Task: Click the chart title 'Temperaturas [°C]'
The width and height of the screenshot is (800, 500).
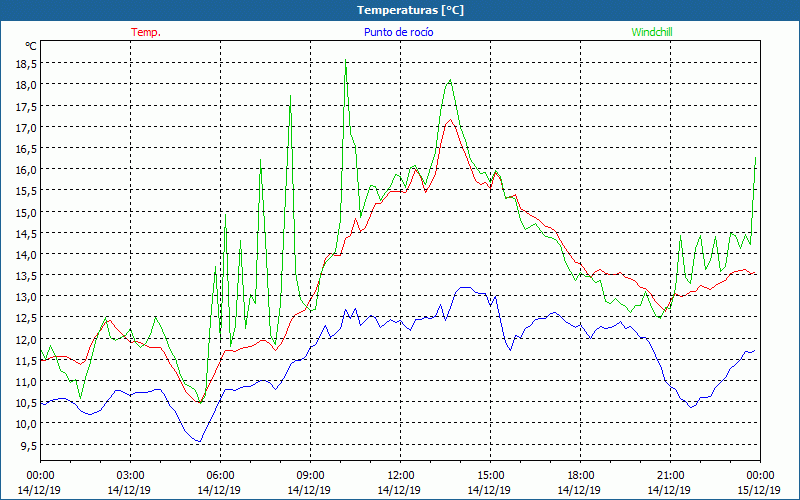Action: (x=410, y=10)
